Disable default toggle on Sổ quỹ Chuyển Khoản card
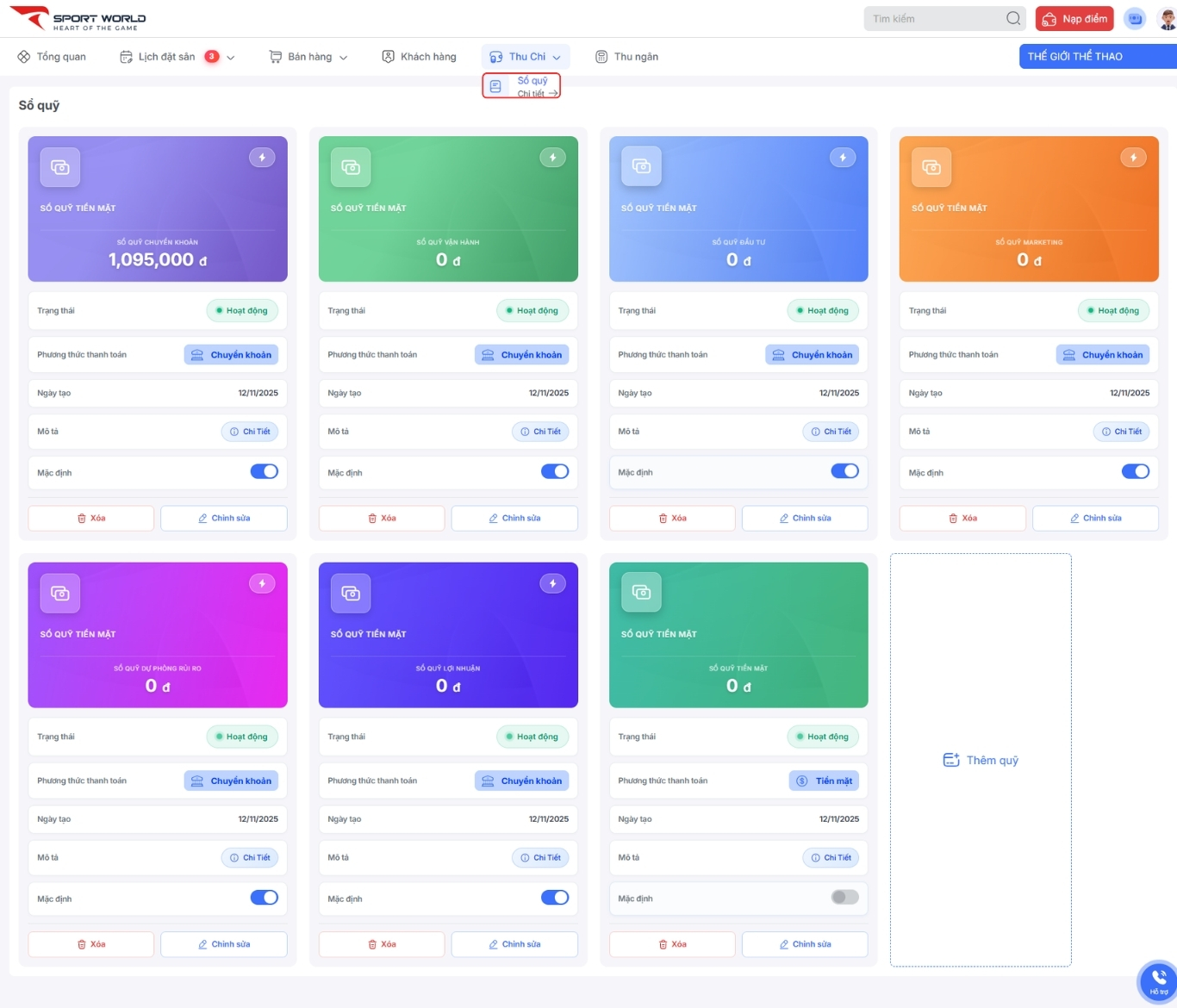Image resolution: width=1177 pixels, height=1008 pixels. pos(264,471)
